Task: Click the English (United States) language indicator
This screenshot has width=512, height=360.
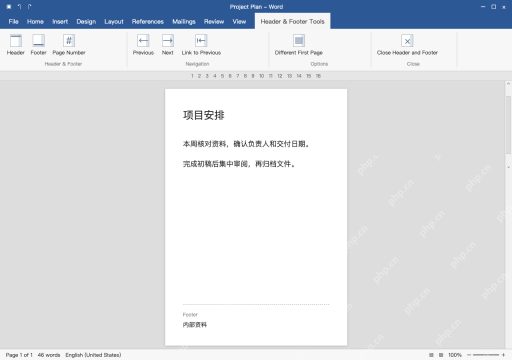Action: tap(93, 355)
